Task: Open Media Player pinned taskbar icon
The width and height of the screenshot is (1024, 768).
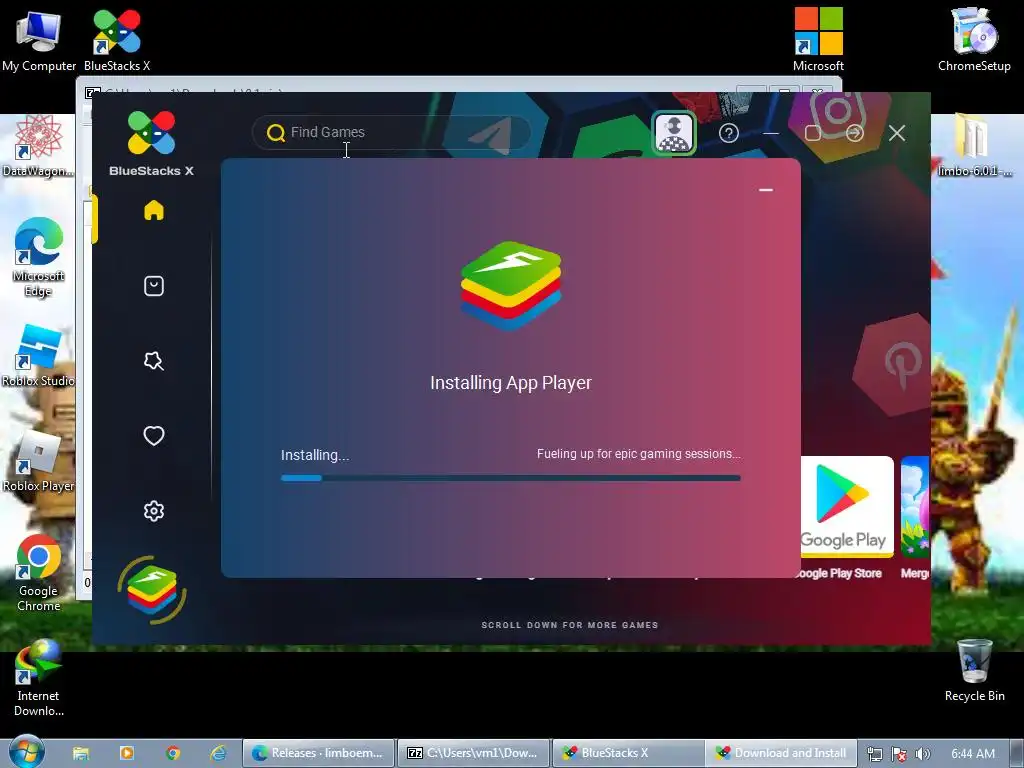Action: [127, 753]
